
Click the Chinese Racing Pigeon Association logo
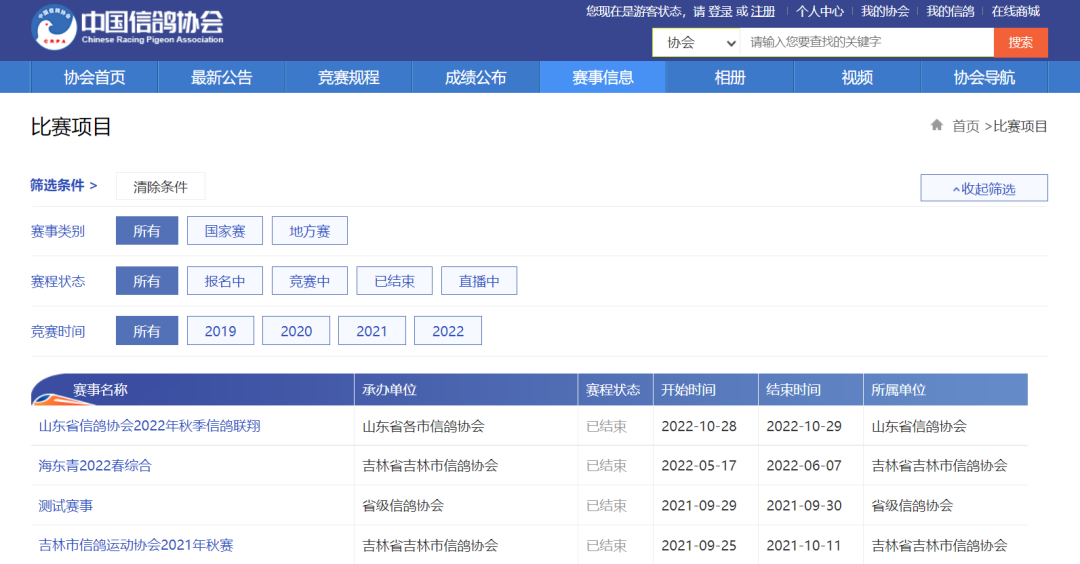(127, 28)
